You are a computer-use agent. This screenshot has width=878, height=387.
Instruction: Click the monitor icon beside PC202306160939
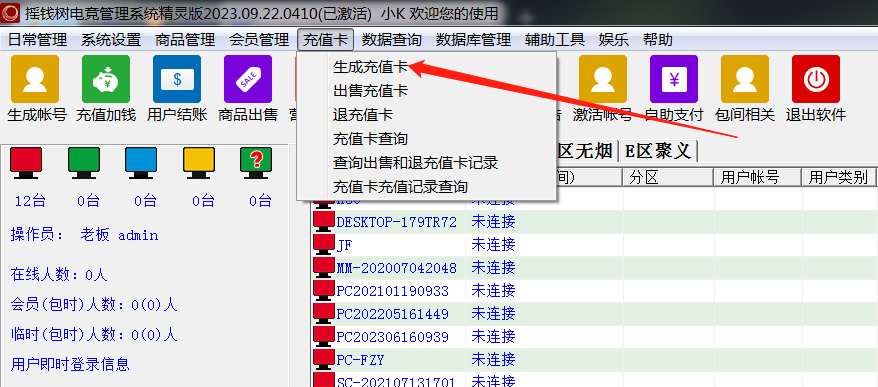[x=323, y=336]
